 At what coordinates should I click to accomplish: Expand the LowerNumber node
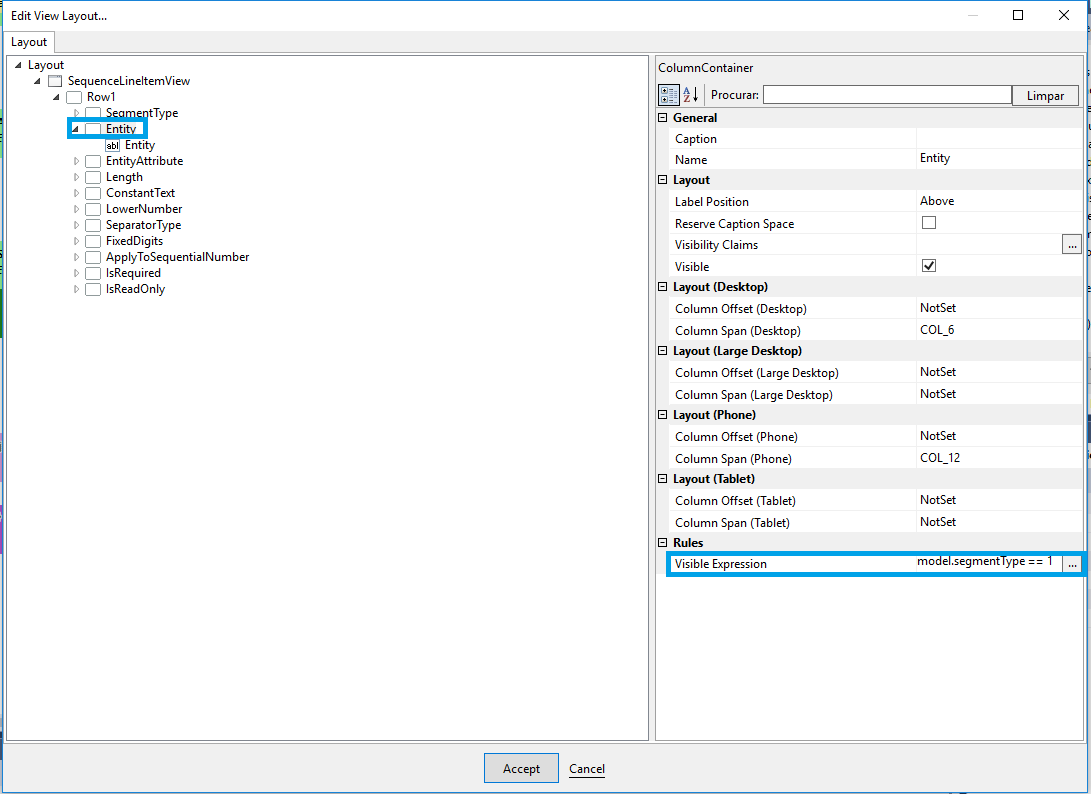(76, 209)
